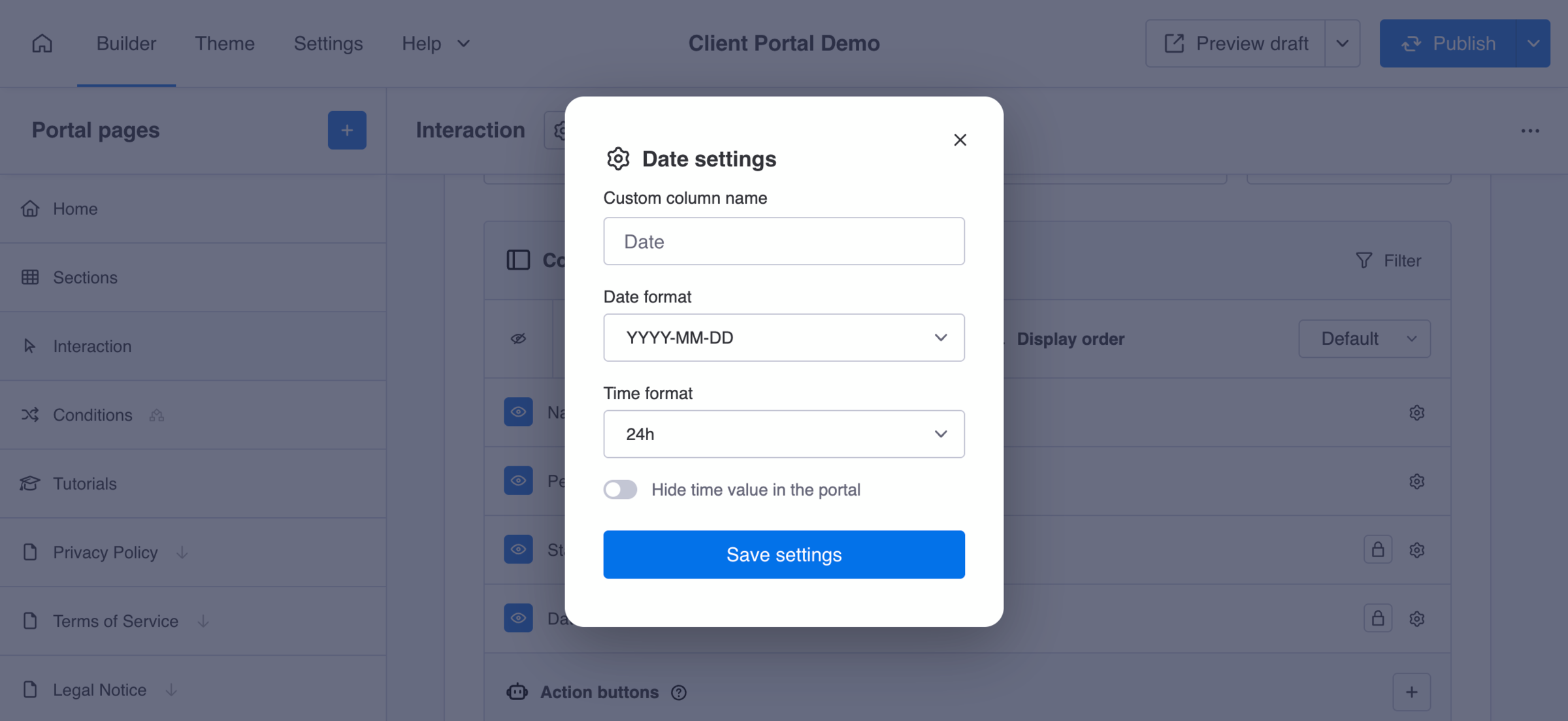The image size is (1568, 721).
Task: Open the Time format dropdown
Action: click(783, 434)
